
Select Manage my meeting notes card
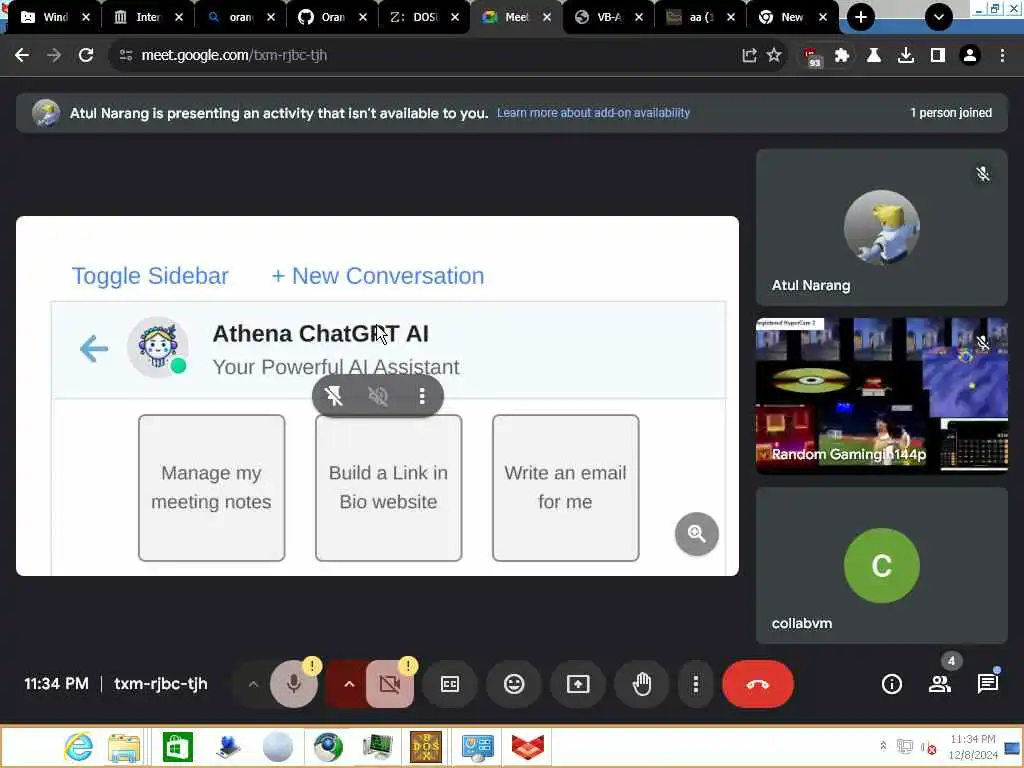click(212, 488)
